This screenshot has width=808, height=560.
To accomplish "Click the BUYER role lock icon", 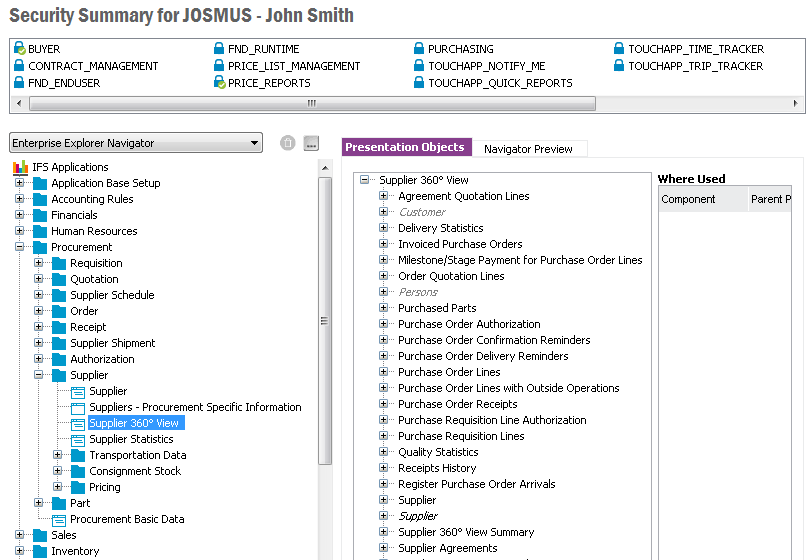I will click(20, 48).
